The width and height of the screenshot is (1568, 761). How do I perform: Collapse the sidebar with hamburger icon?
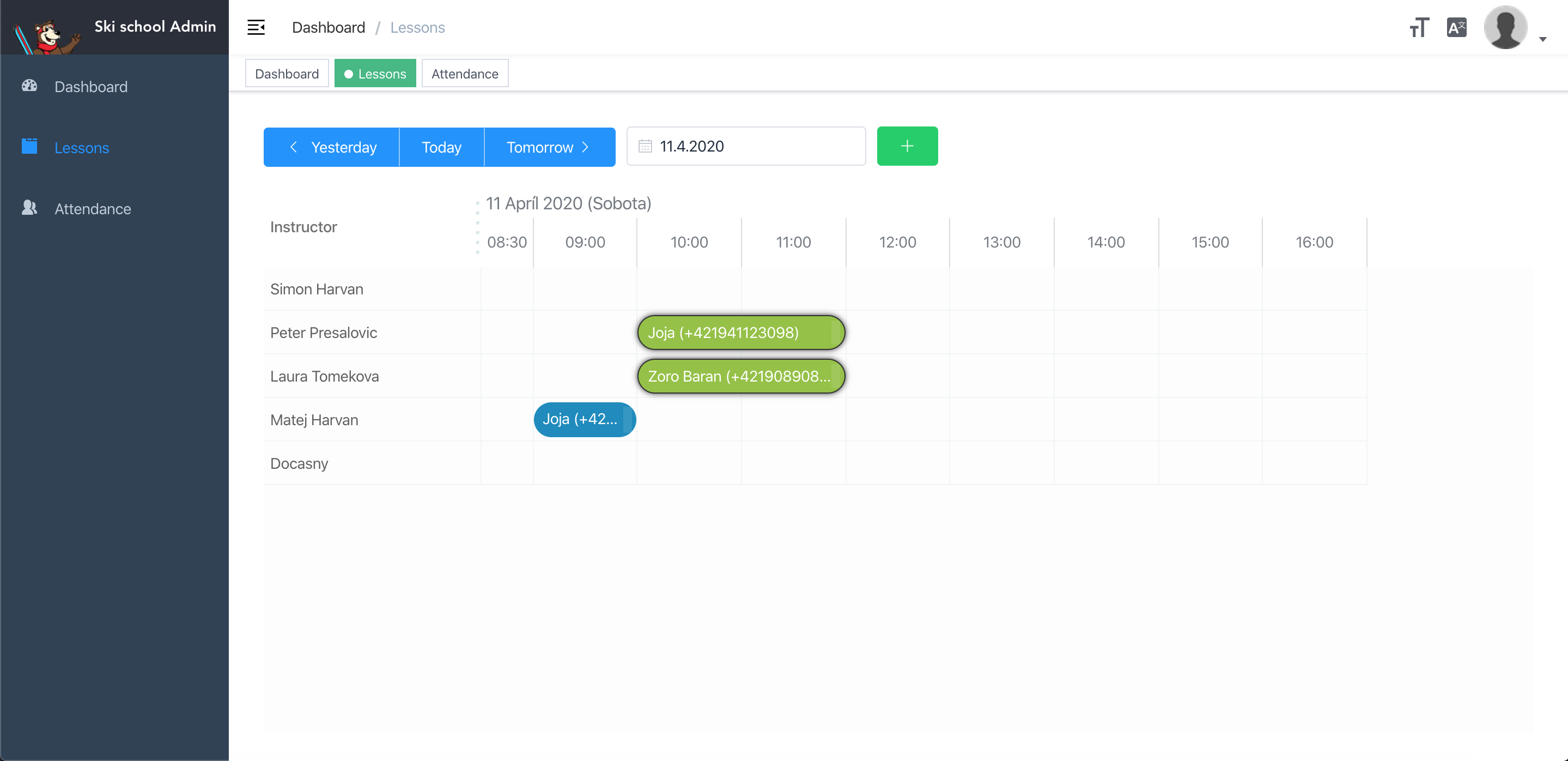[256, 27]
